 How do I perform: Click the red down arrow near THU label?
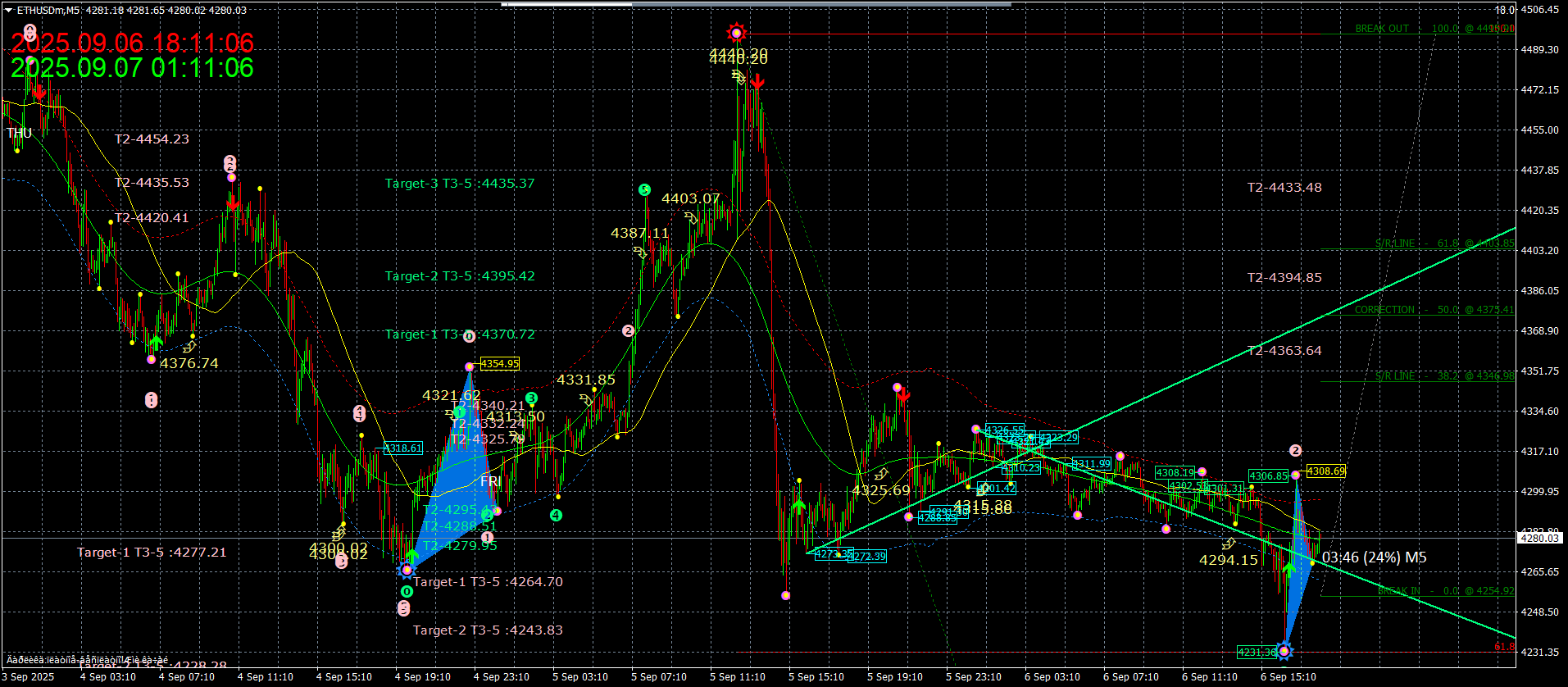39,93
